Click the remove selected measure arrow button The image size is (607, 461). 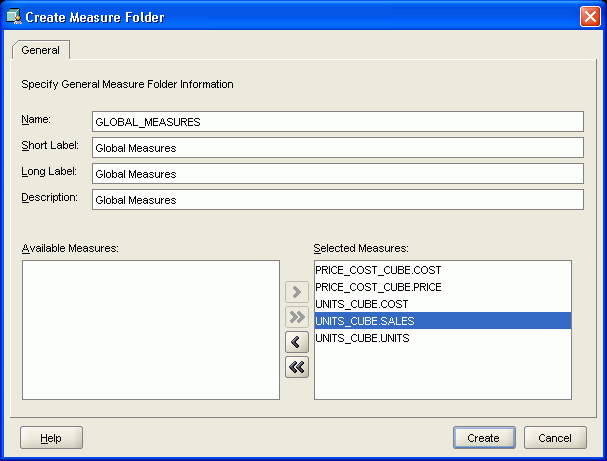(x=297, y=342)
